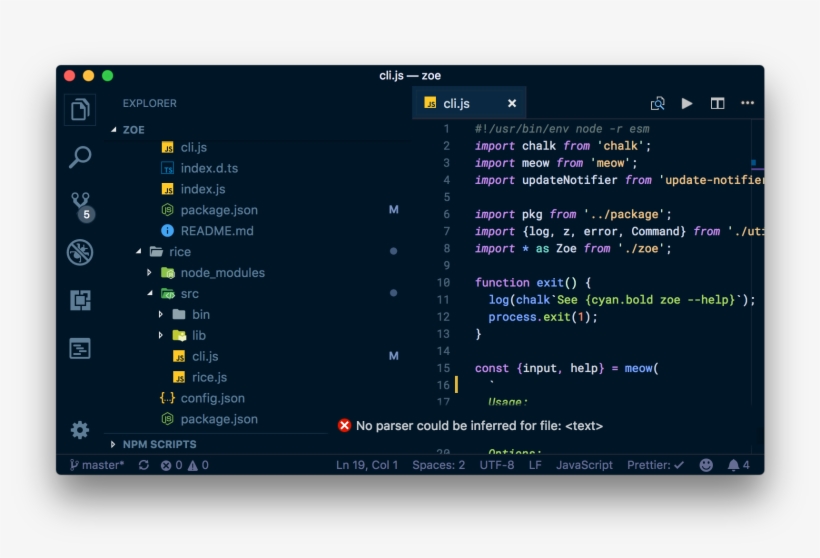Click the search-in-file icon in editor toolbar
Viewport: 820px width, 558px height.
tap(657, 104)
